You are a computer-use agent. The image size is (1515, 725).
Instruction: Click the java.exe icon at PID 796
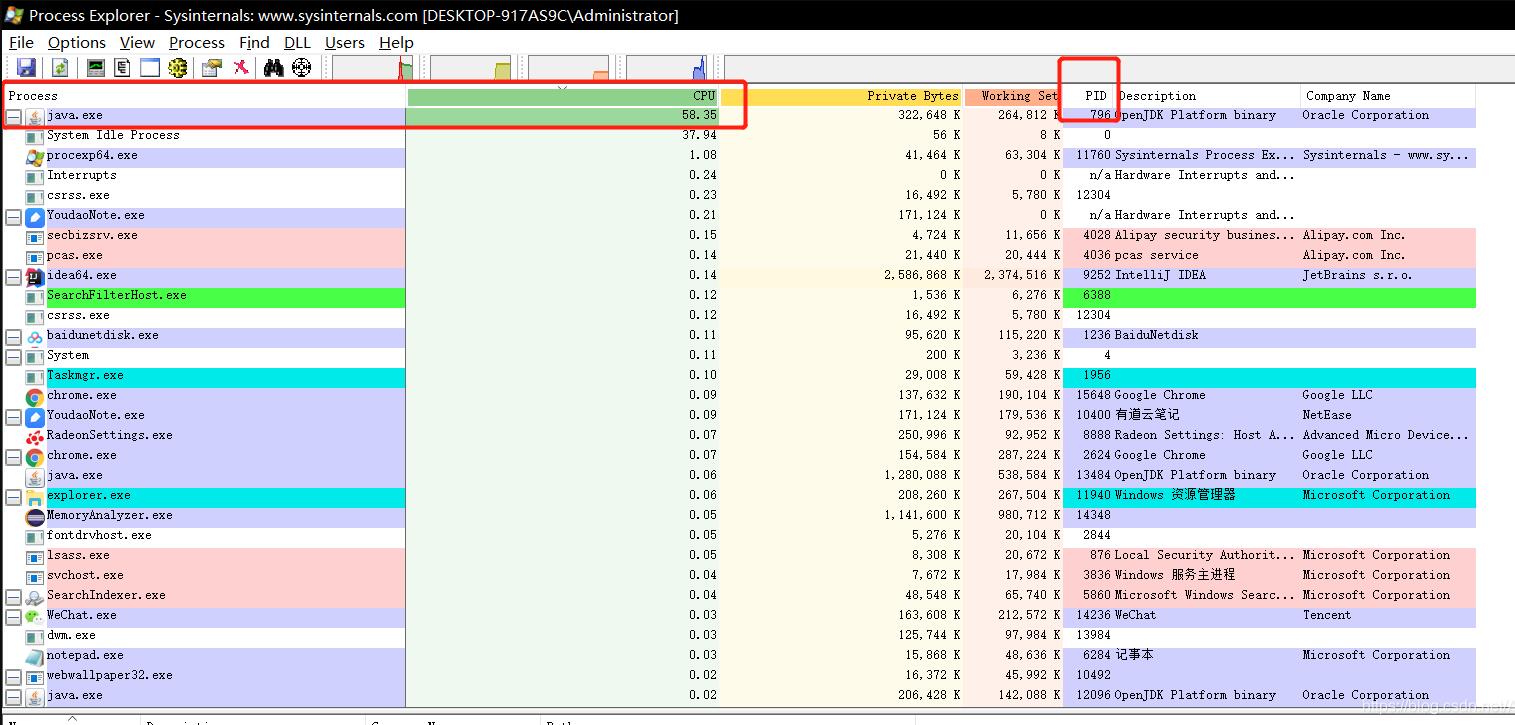[35, 116]
